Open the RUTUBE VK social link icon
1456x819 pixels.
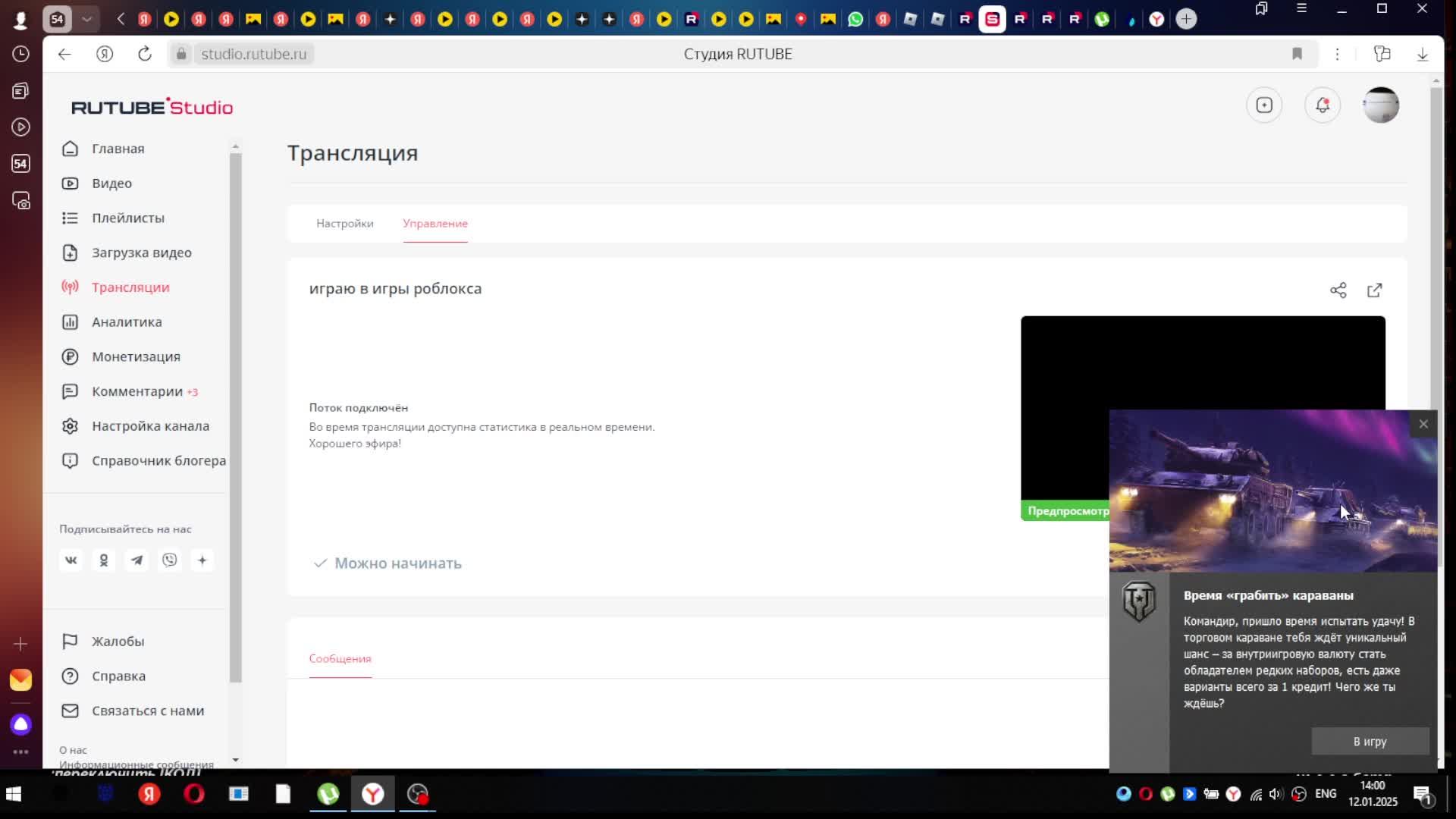coord(71,560)
